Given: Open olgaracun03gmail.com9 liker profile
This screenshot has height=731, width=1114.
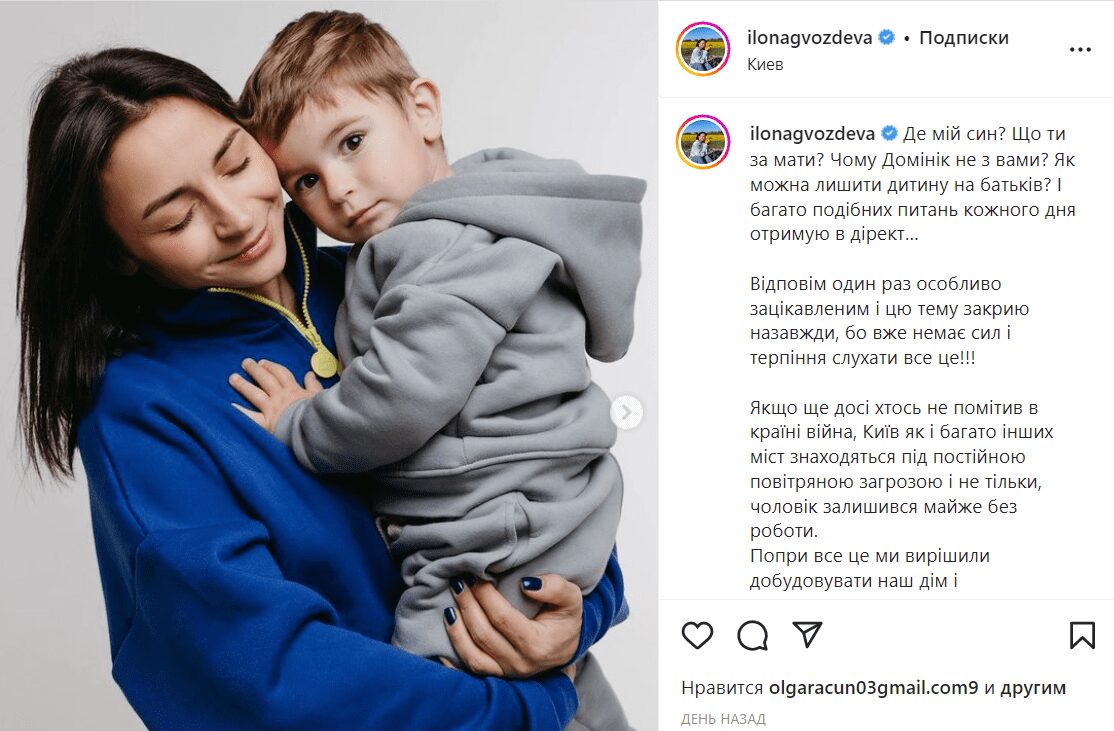Looking at the screenshot, I should point(873,688).
